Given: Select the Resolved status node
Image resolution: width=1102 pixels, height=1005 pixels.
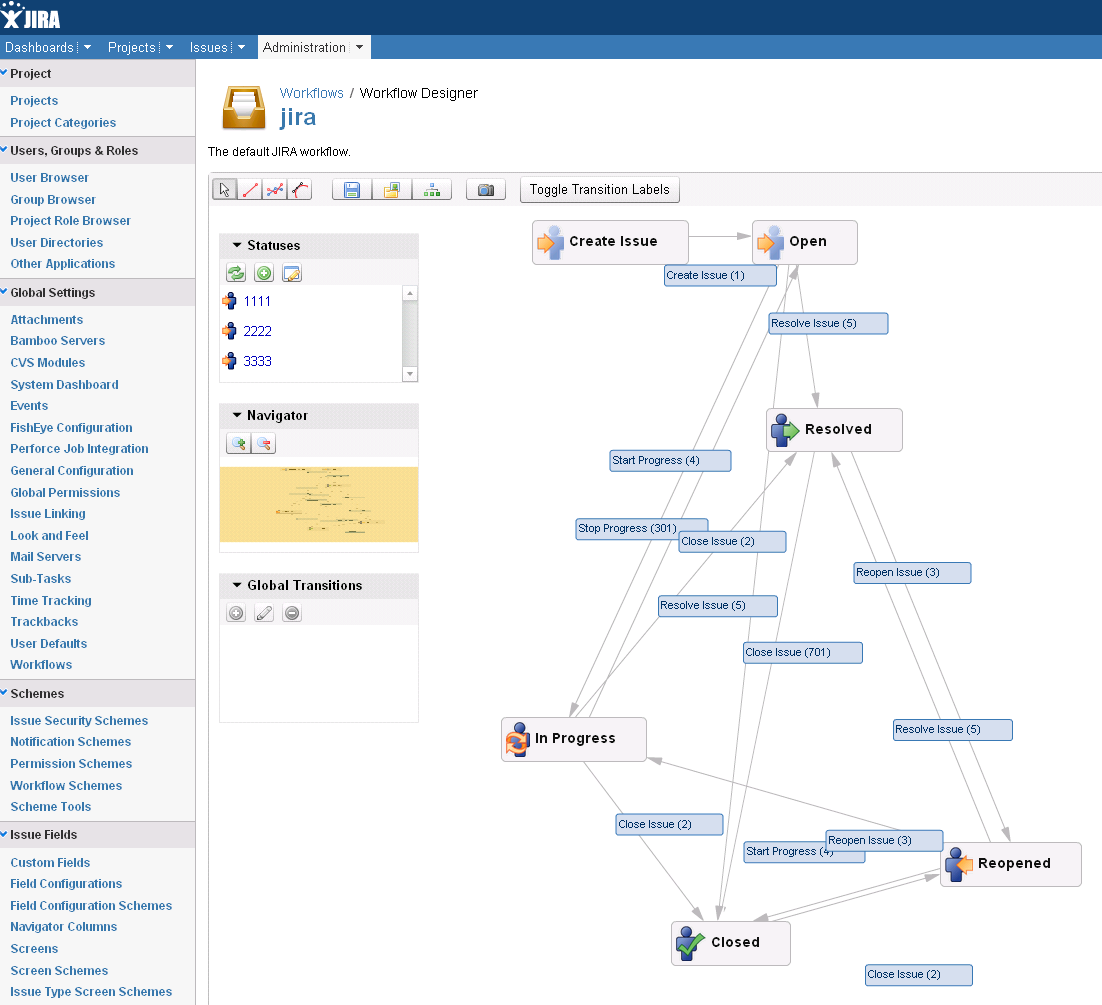Looking at the screenshot, I should tap(834, 429).
